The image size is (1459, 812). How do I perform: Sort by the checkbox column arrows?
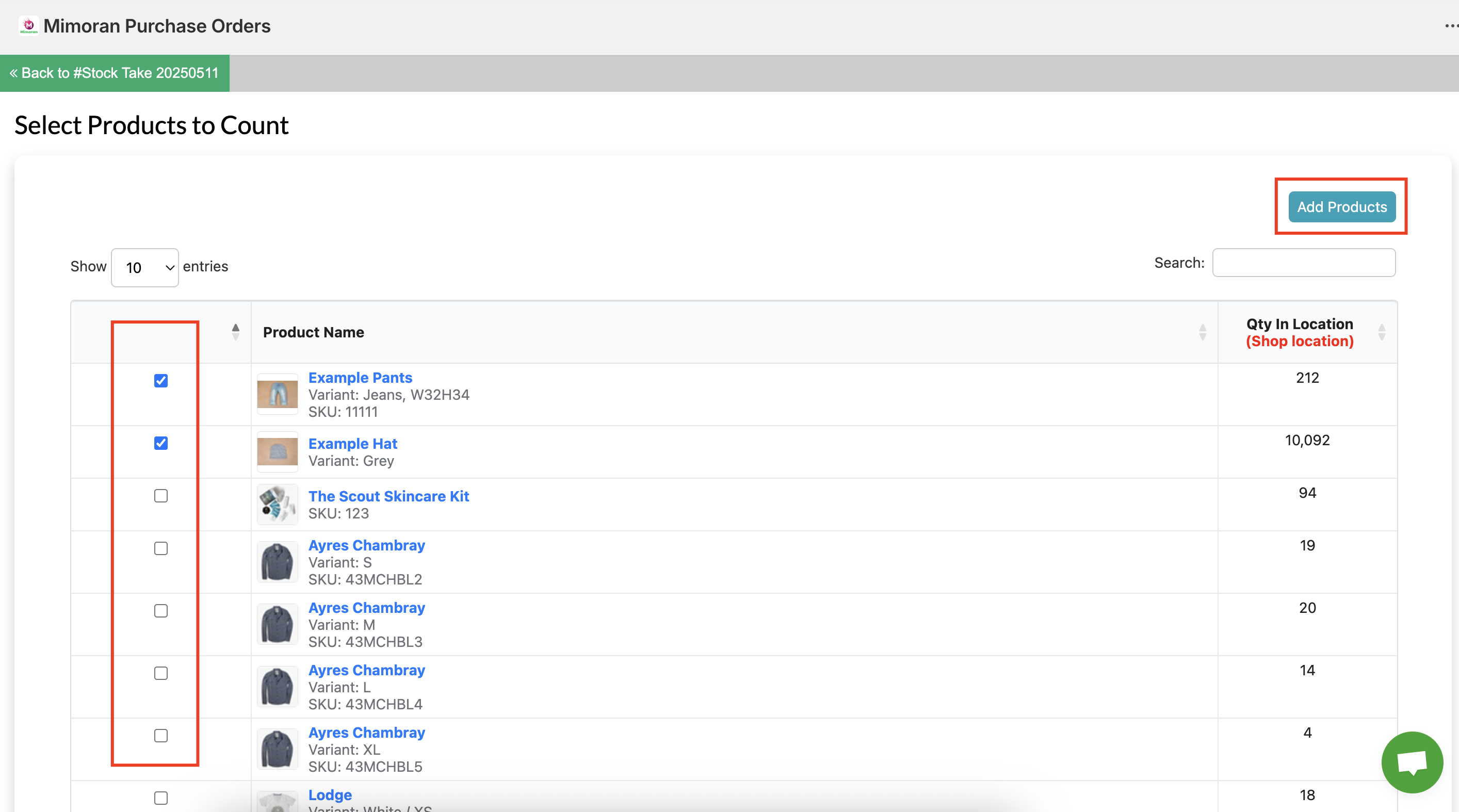[236, 332]
